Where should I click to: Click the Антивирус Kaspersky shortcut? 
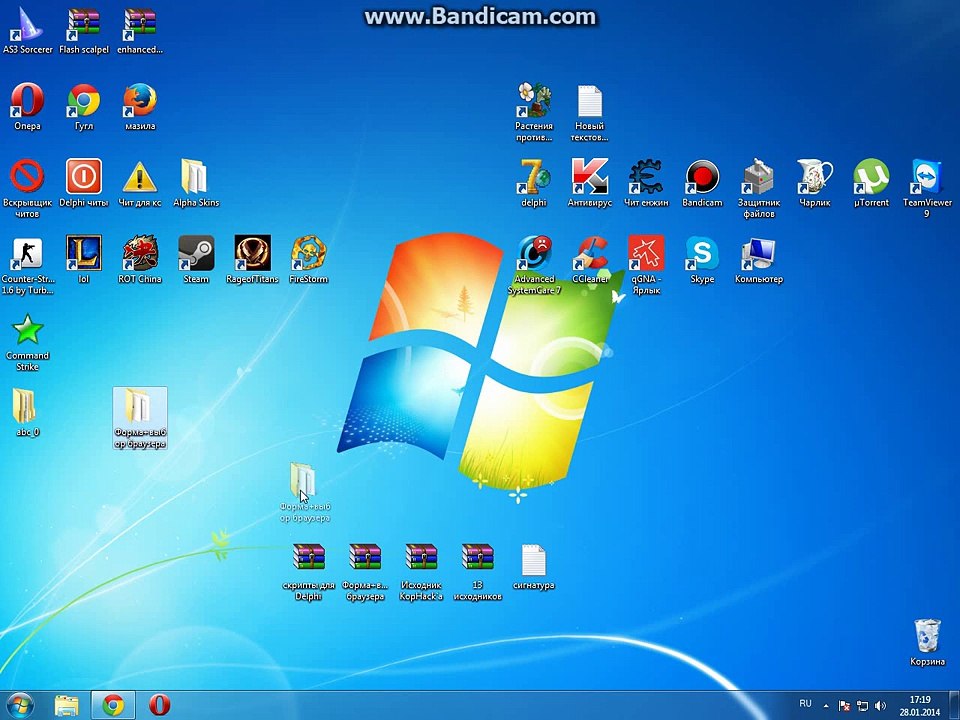[x=590, y=182]
